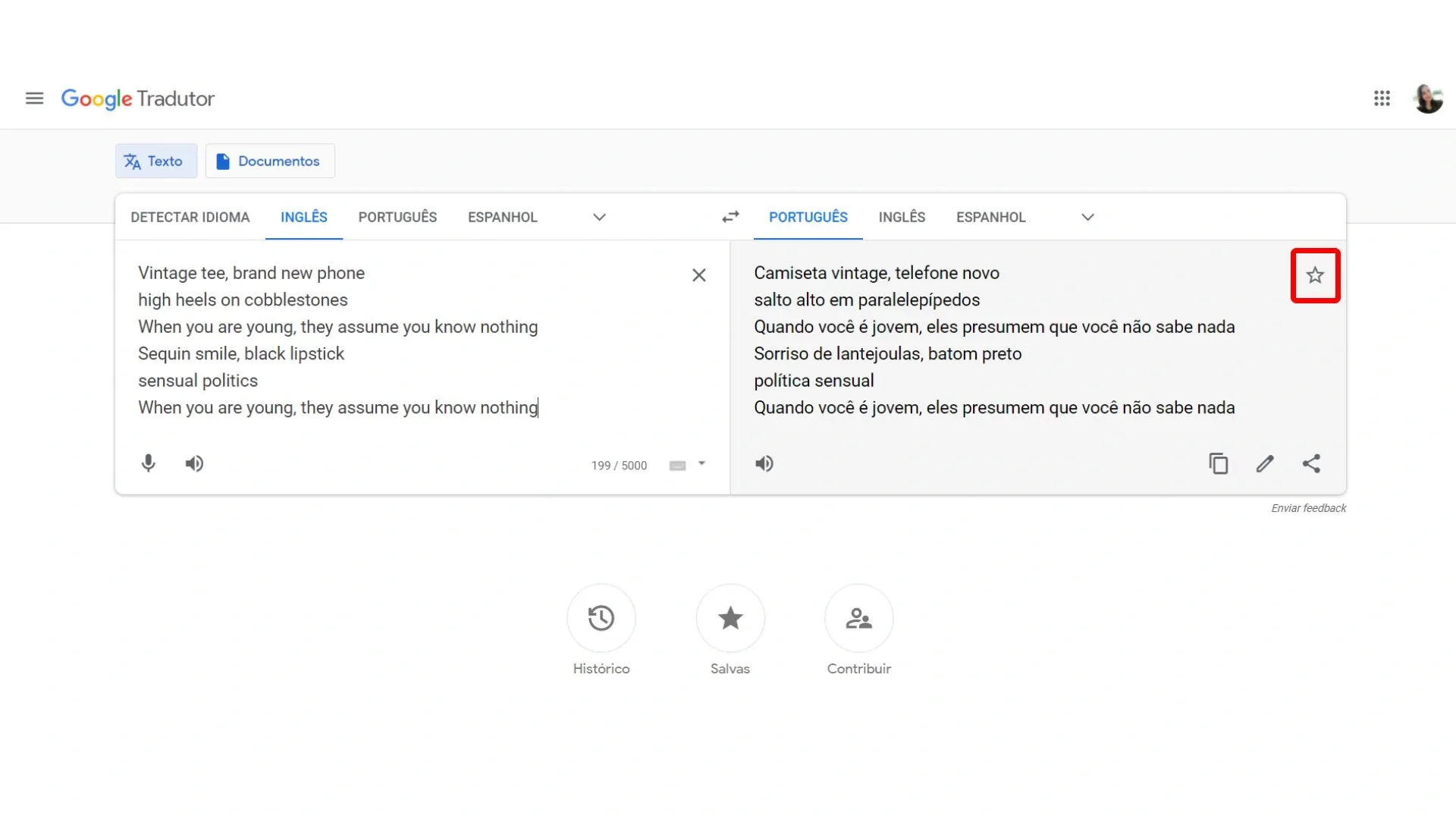Click text character count display area
Viewport: 1456px width, 819px height.
[618, 465]
